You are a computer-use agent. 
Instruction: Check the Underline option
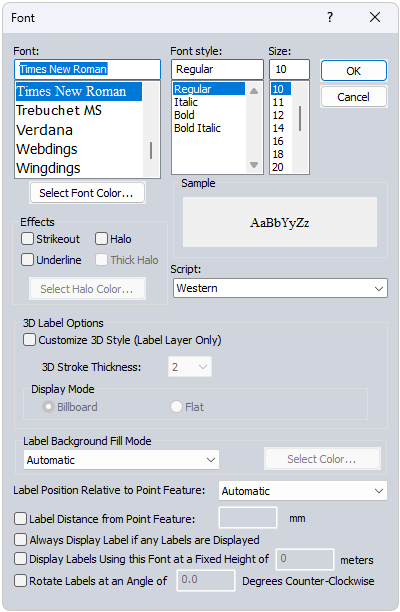click(27, 260)
